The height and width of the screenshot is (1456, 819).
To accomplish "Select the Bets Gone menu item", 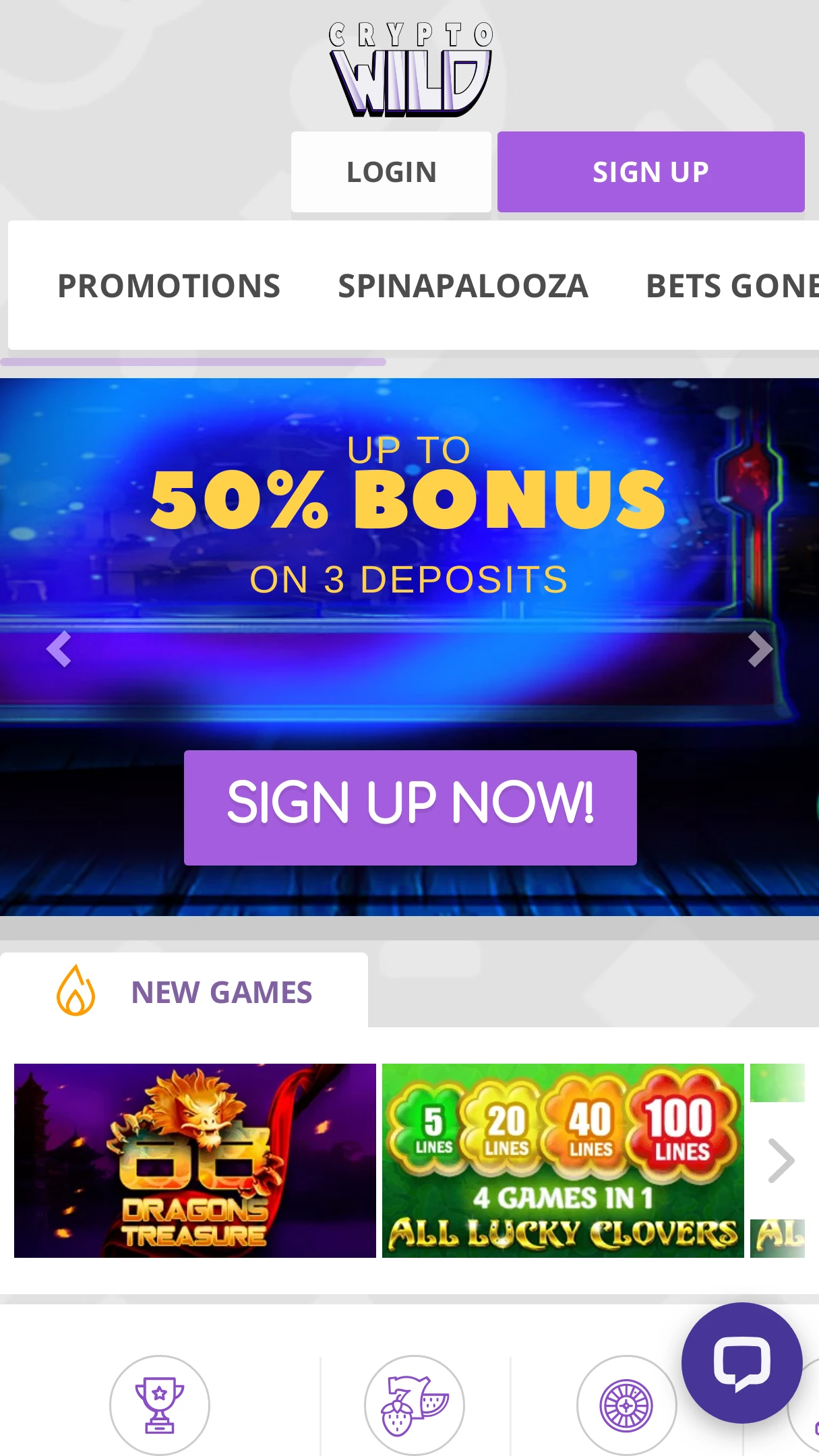I will [732, 286].
